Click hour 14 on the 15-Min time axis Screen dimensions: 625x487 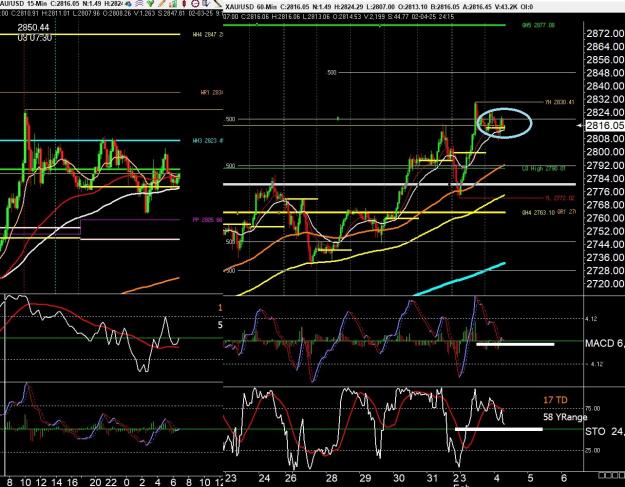57,482
